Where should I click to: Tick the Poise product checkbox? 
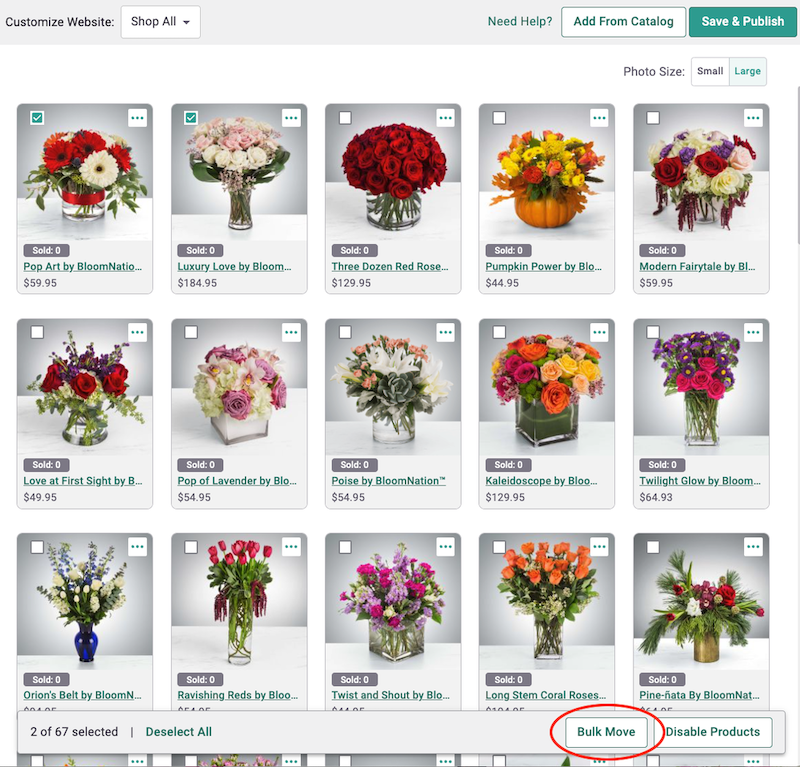point(345,332)
